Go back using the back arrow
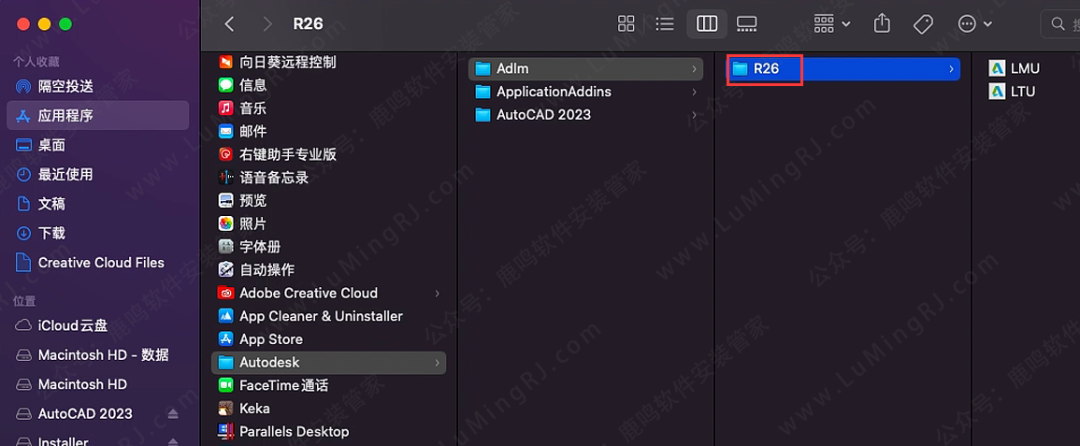The height and width of the screenshot is (446, 1080). click(x=230, y=23)
